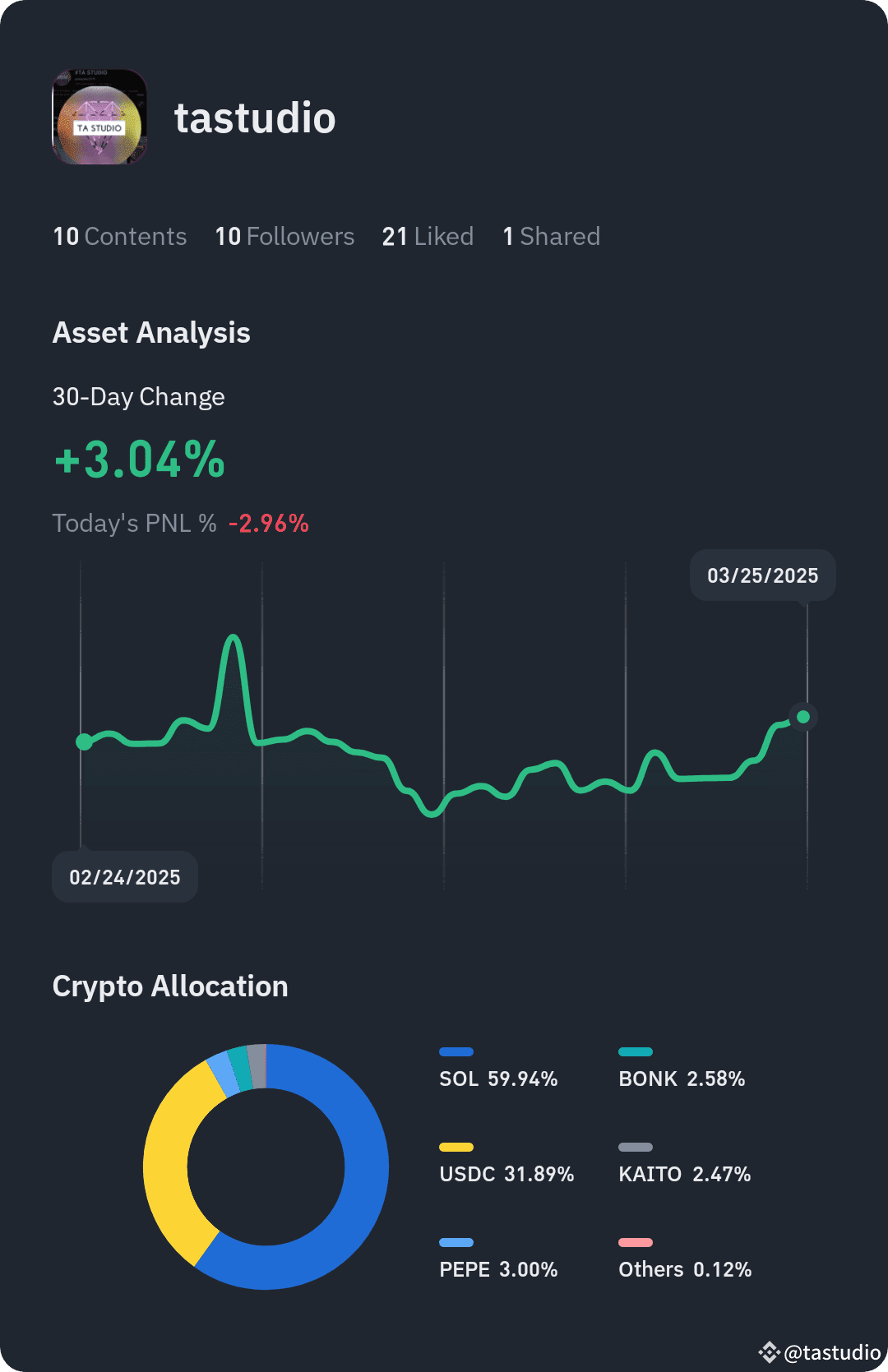
Task: Select the Others pink legend swatch
Action: (636, 1242)
